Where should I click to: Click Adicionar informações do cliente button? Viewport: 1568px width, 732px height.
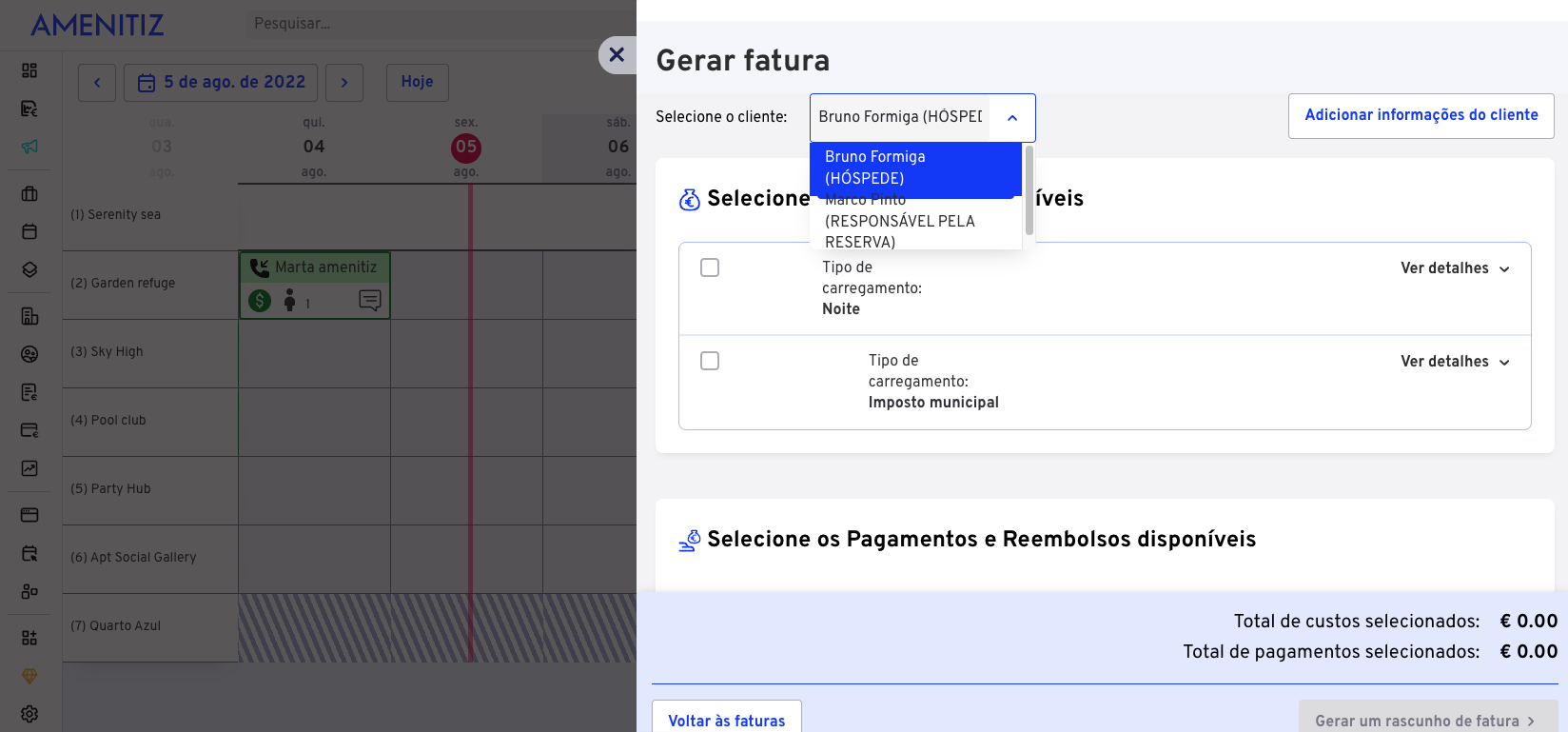[x=1421, y=115]
